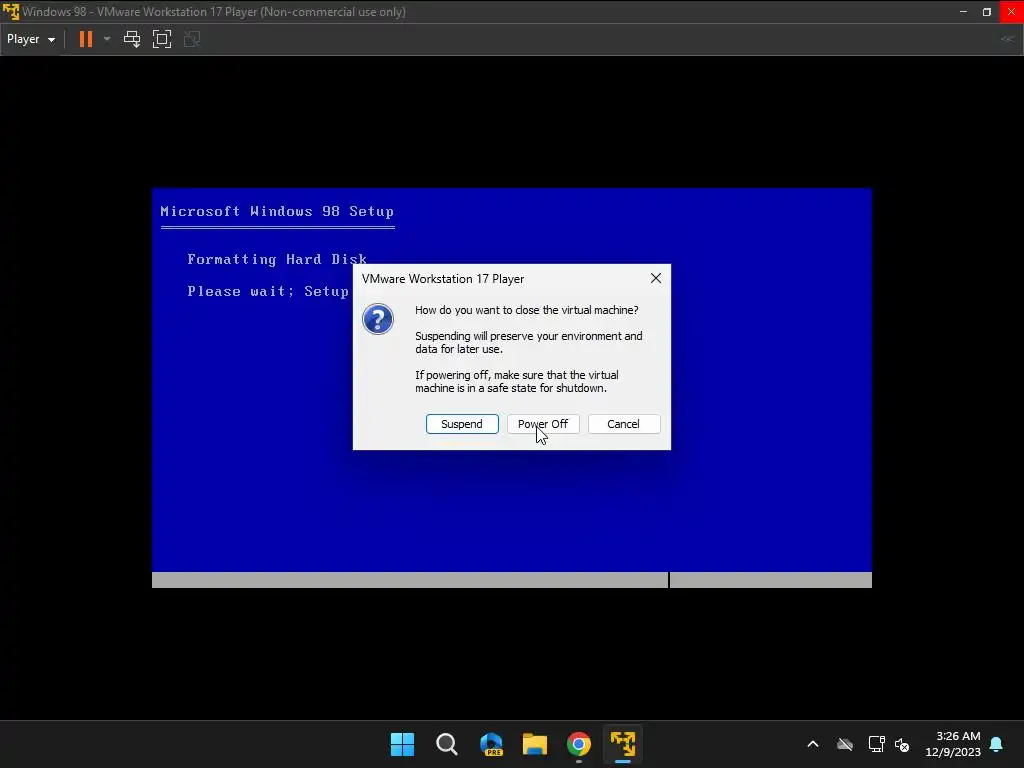The image size is (1024, 768).
Task: Open the clock showing 3:26 AM
Action: [953, 744]
